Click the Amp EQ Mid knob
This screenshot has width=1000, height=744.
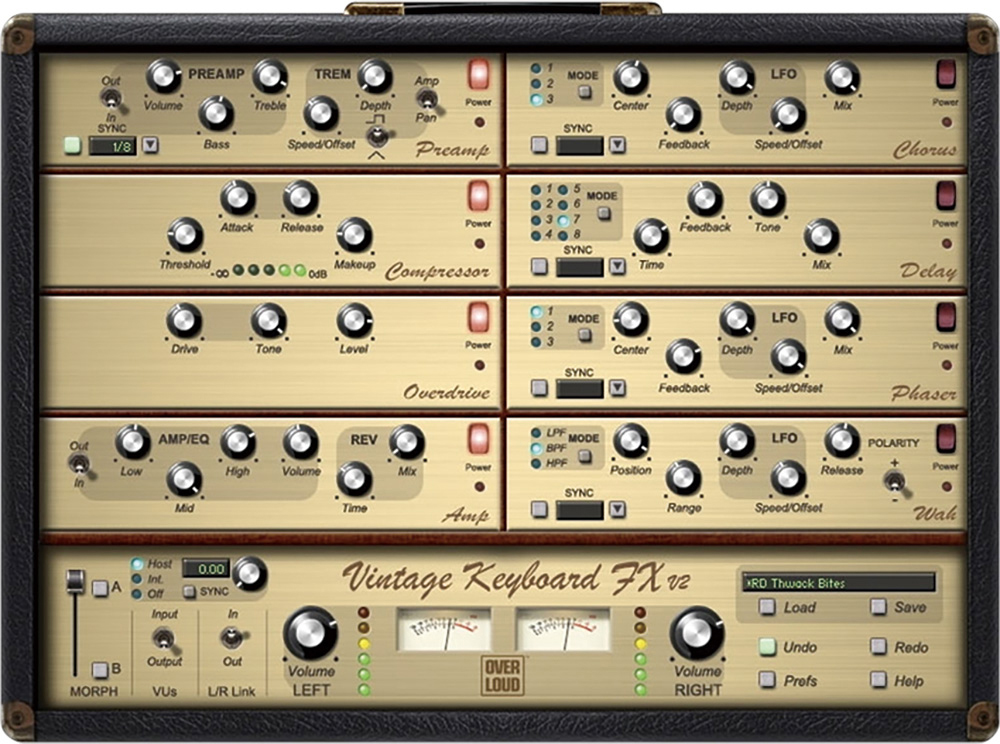point(184,479)
